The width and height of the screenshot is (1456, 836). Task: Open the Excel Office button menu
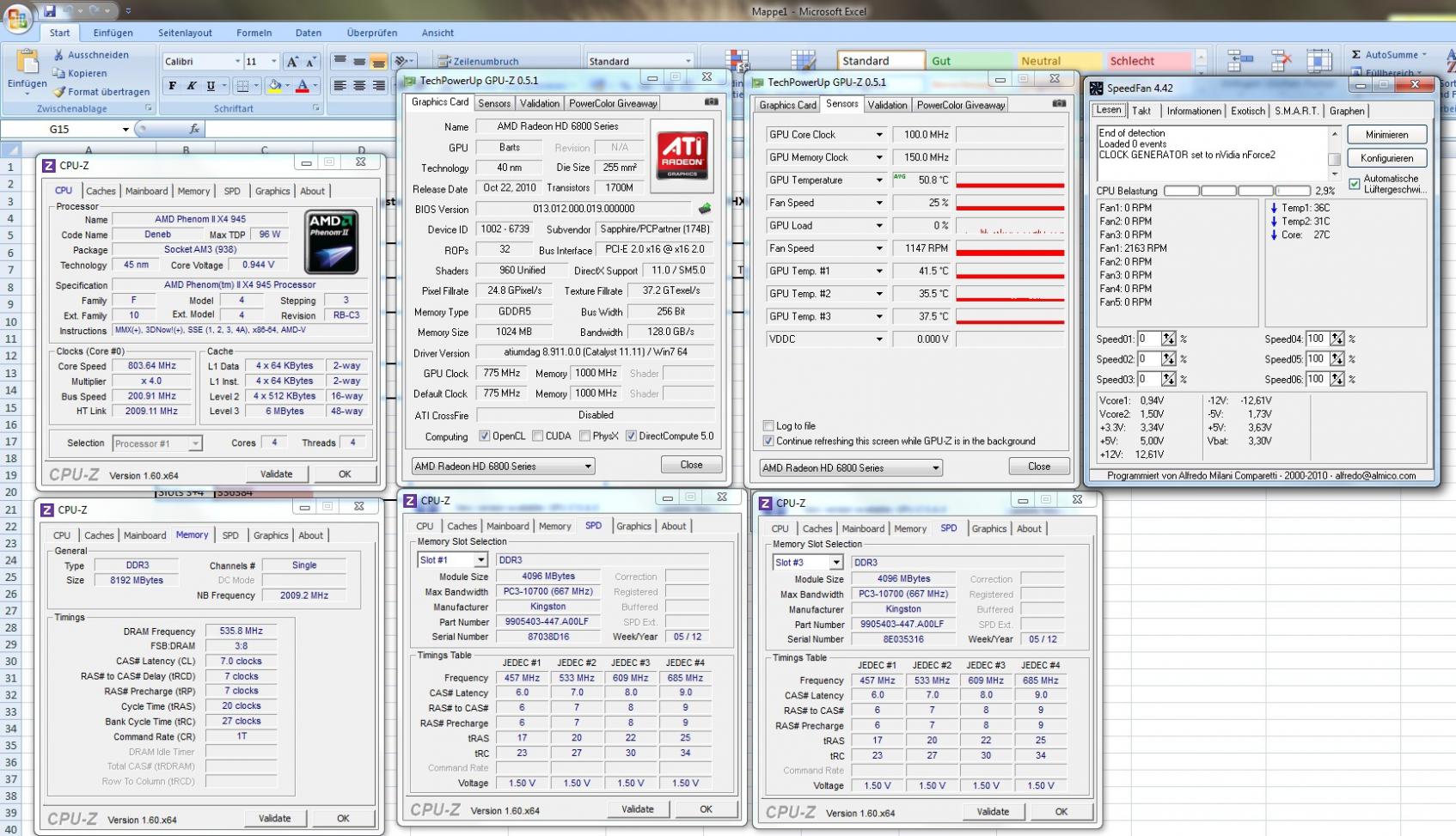[x=17, y=17]
